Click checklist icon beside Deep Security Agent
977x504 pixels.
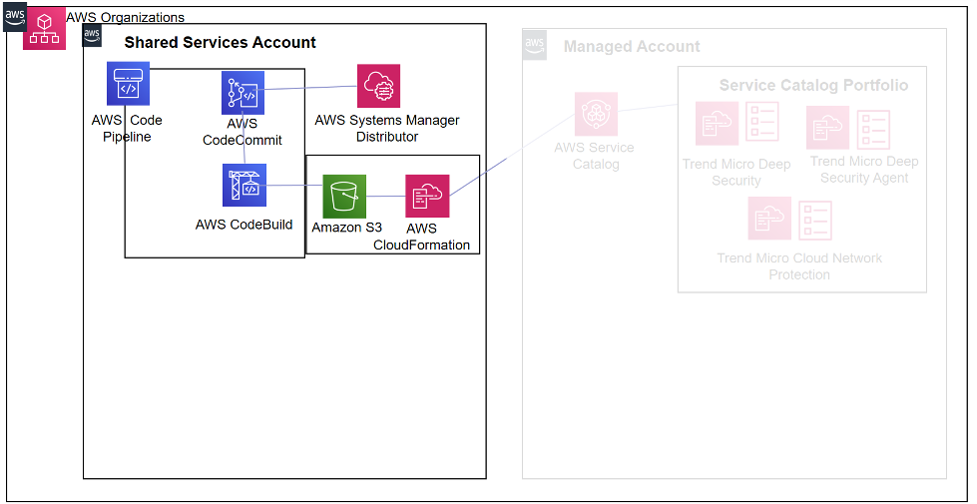(874, 130)
